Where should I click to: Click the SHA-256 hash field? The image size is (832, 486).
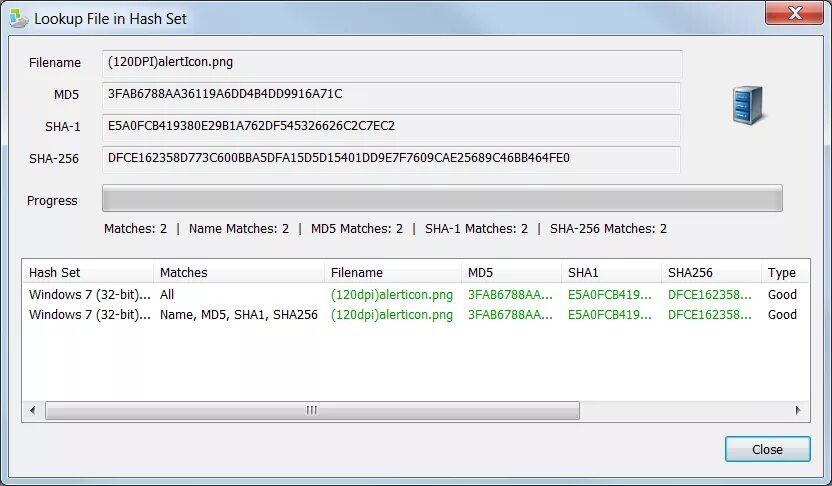[x=392, y=159]
